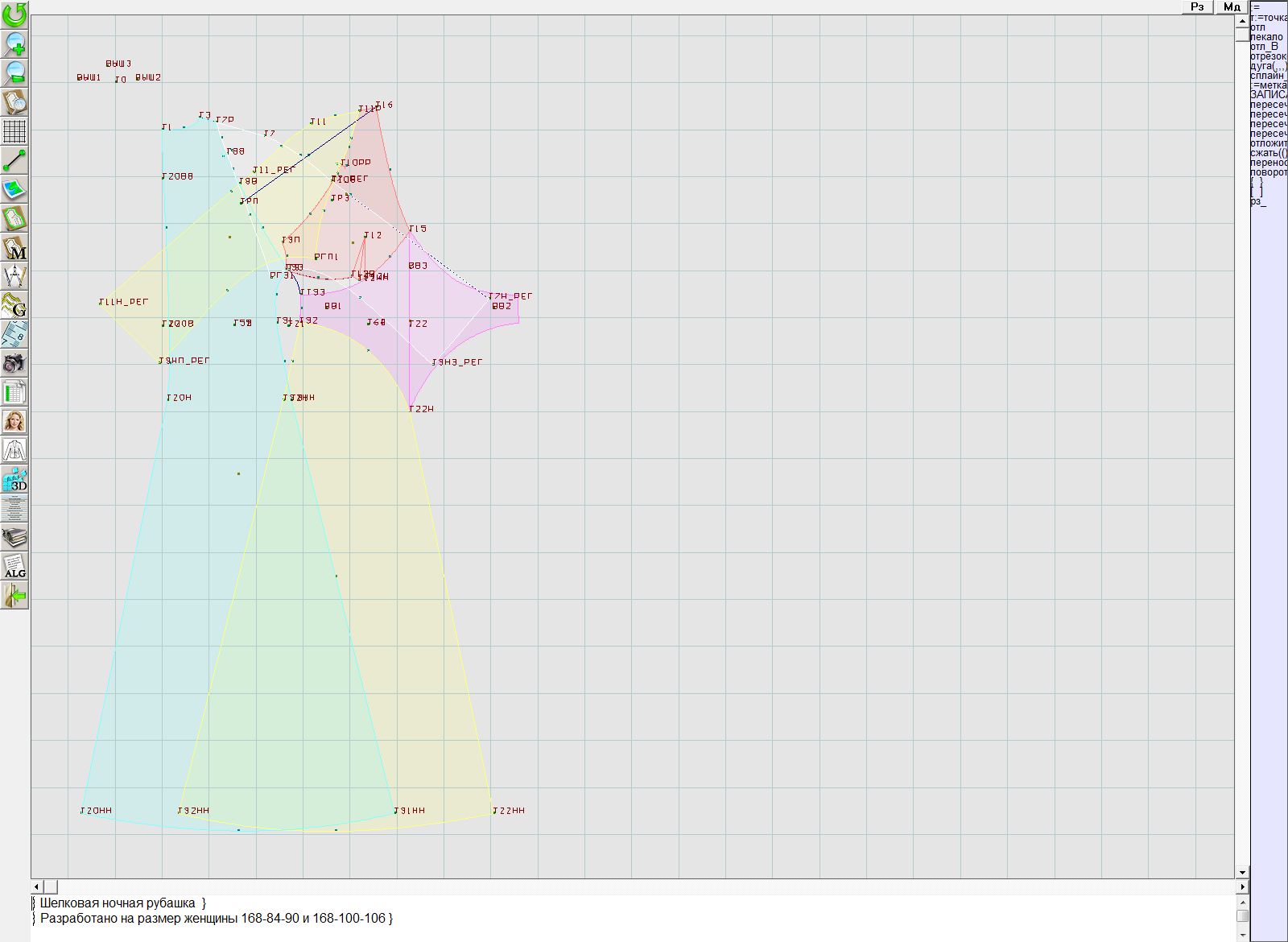Viewport: 1288px width, 942px height.
Task: Open the ALG algorithm document icon
Action: pyautogui.click(x=14, y=566)
